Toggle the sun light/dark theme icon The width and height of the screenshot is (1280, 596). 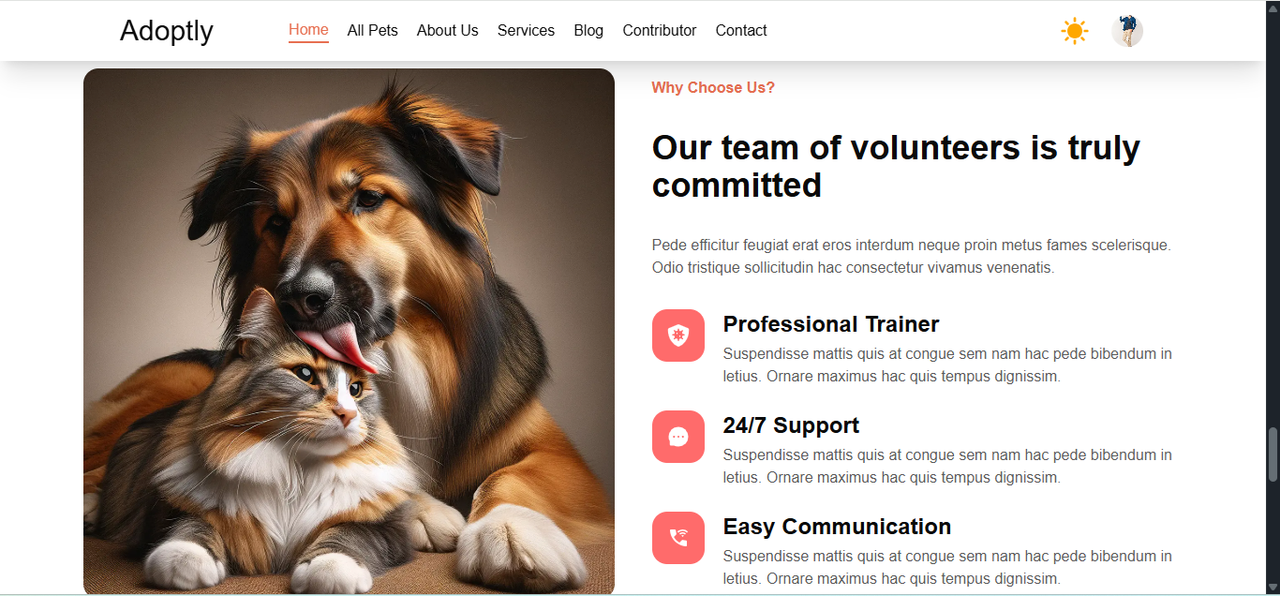click(x=1075, y=31)
